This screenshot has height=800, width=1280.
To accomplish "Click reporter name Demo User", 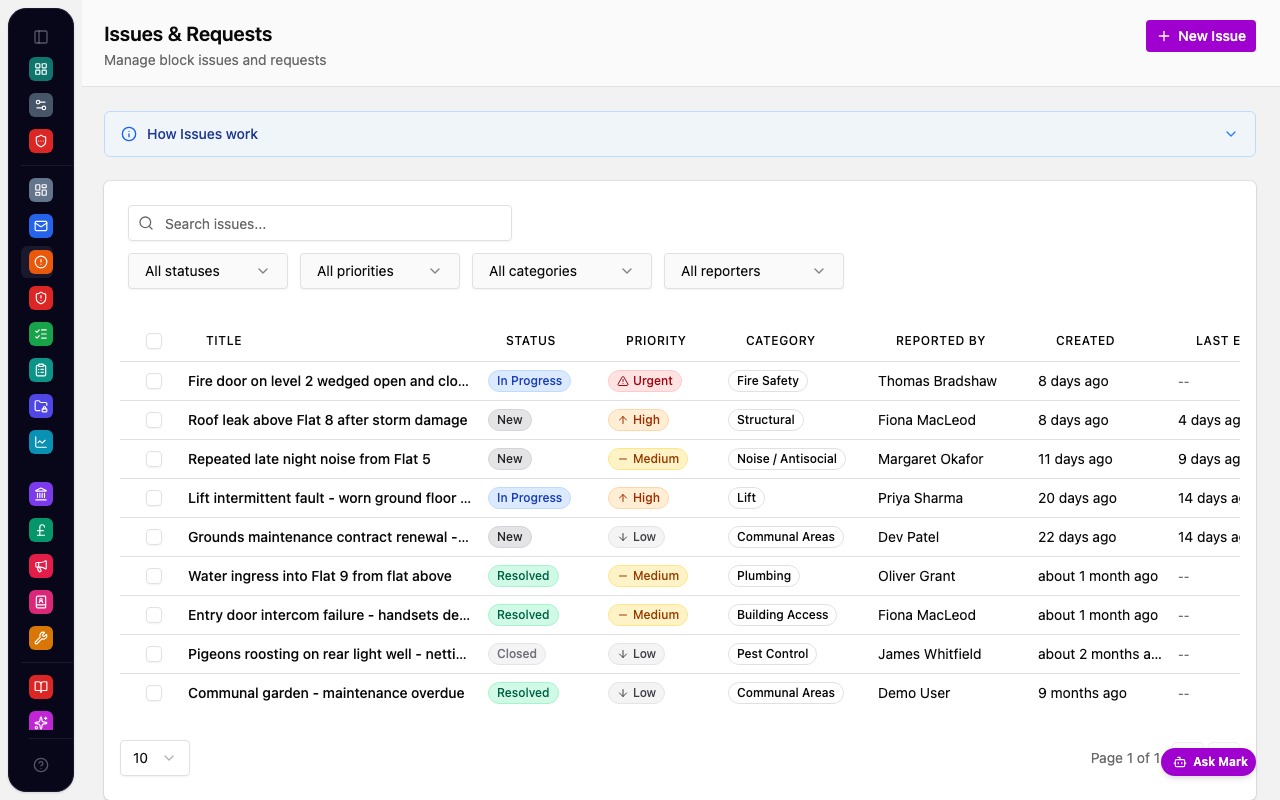I will coord(914,693).
